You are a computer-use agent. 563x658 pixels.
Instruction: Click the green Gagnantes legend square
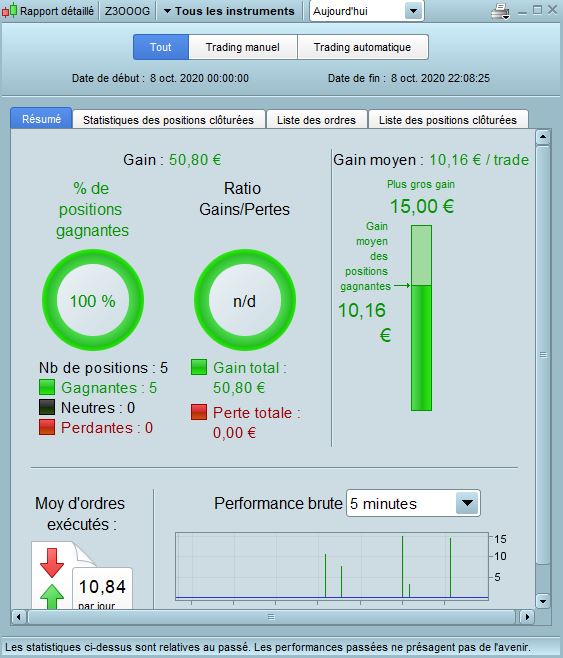pos(47,387)
